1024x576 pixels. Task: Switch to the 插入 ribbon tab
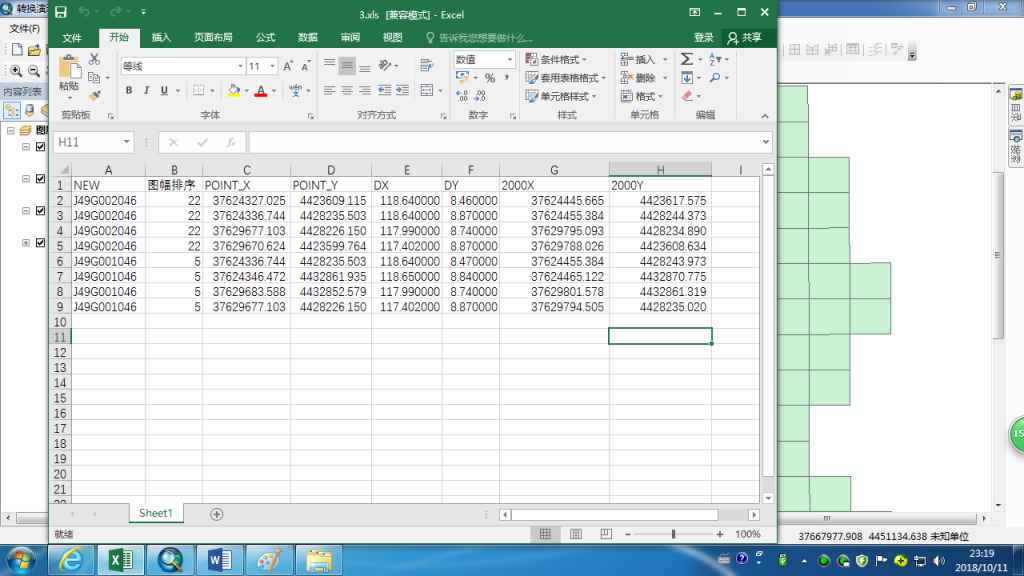[x=161, y=38]
